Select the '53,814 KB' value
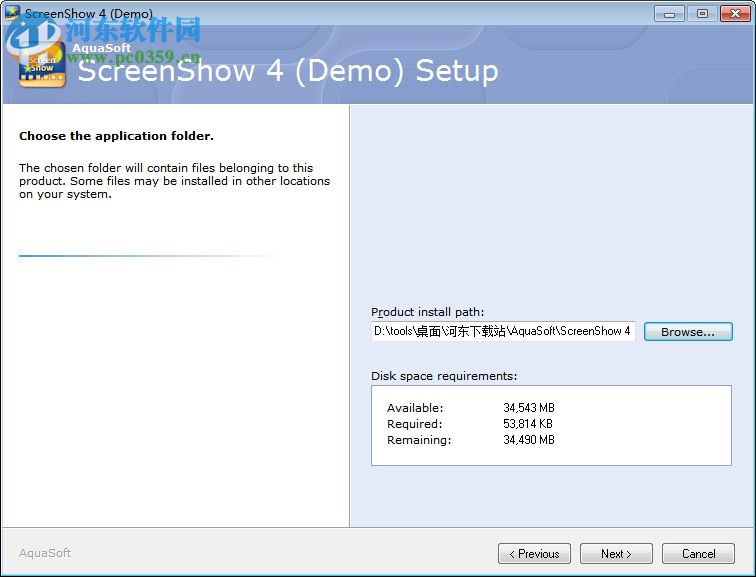This screenshot has width=756, height=577. point(528,424)
